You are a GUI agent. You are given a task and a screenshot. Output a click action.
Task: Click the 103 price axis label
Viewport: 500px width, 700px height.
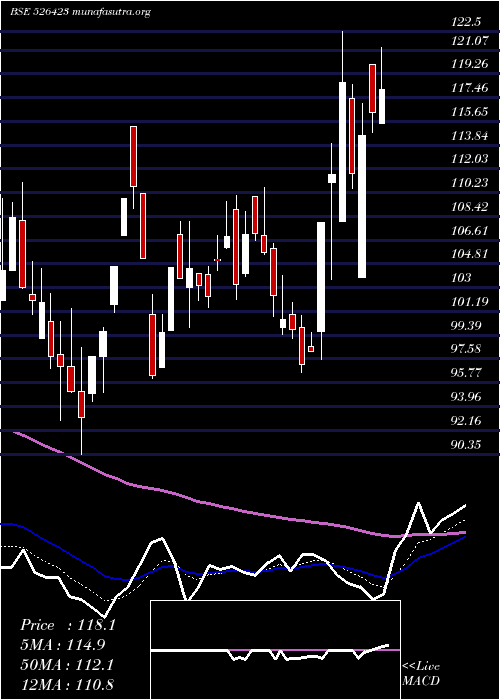[x=461, y=278]
